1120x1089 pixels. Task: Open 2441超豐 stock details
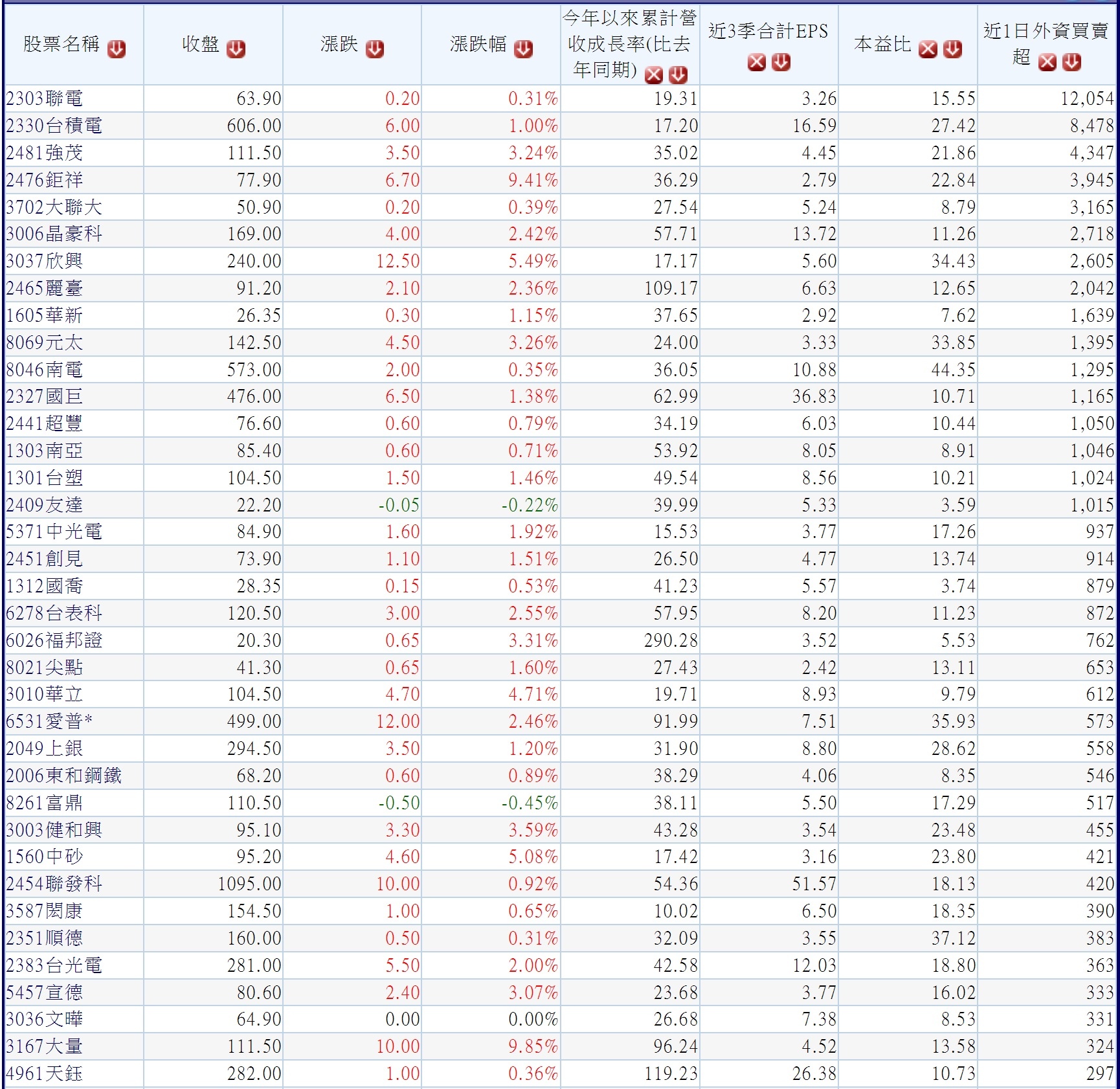pyautogui.click(x=45, y=423)
